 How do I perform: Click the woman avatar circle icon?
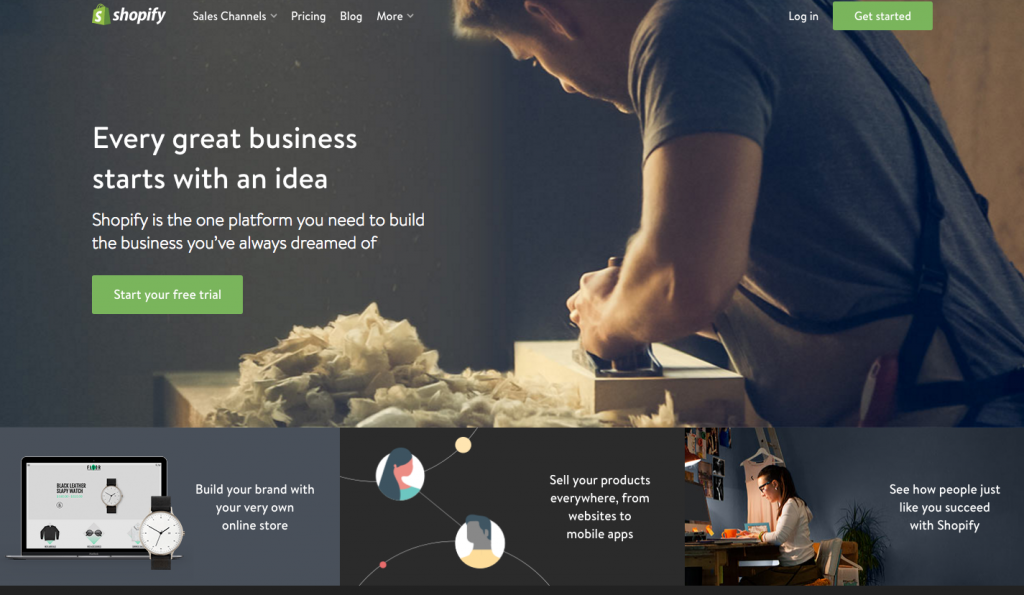pos(400,475)
